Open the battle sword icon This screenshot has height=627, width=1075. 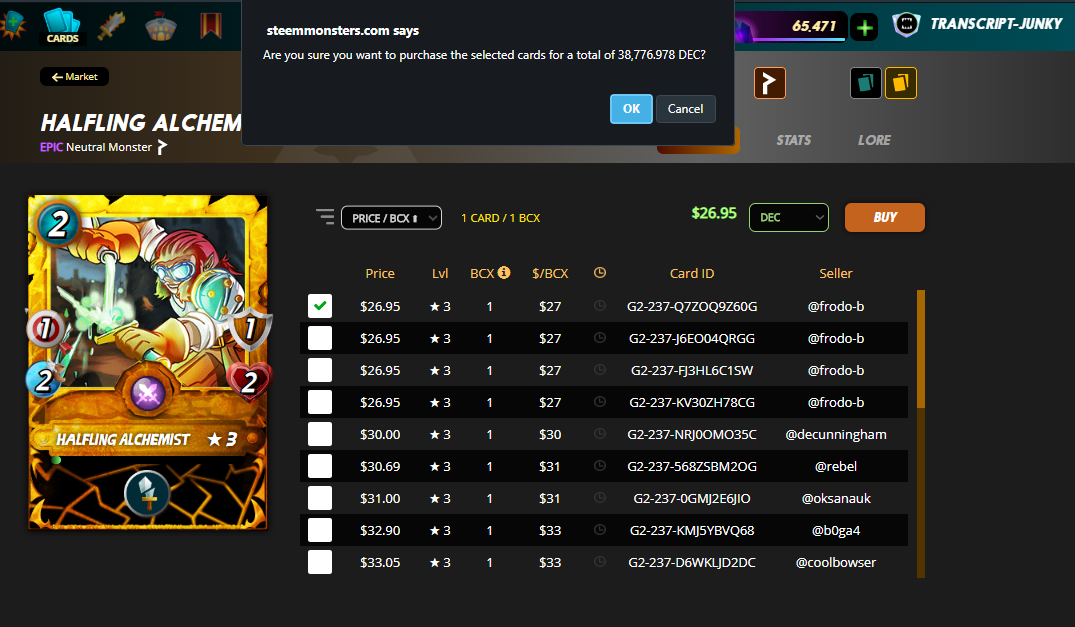(112, 26)
